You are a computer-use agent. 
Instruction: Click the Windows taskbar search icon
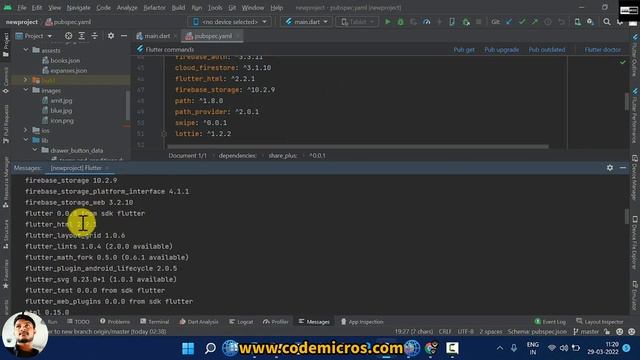tap(210, 348)
